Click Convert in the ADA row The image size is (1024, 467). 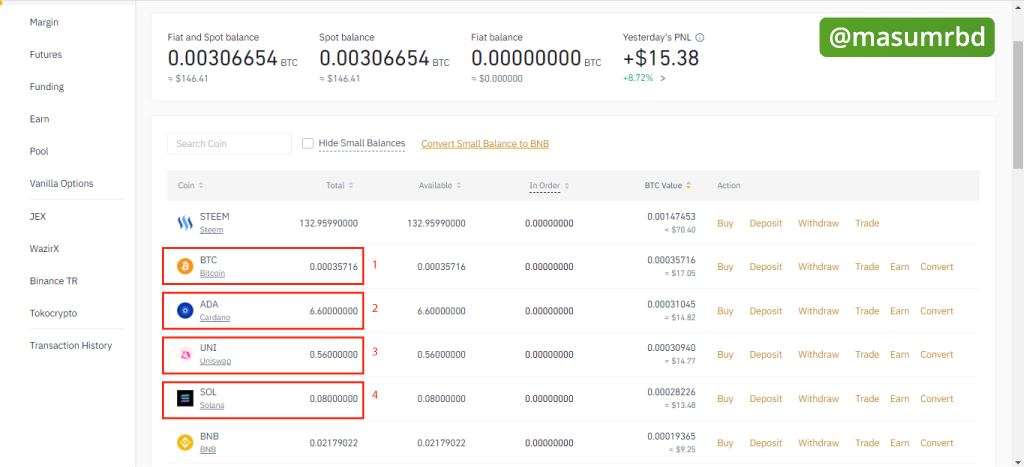point(936,311)
